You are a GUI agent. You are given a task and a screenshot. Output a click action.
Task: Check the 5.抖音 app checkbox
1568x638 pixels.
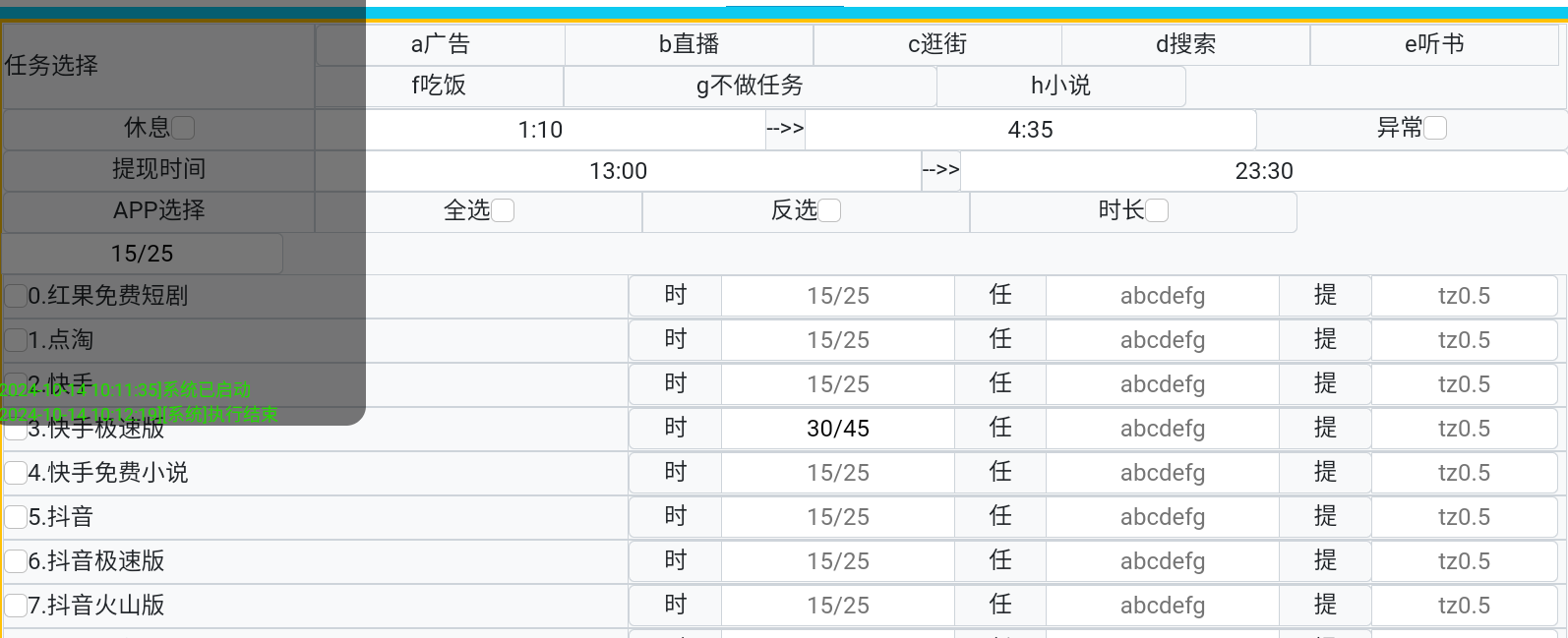coord(16,517)
